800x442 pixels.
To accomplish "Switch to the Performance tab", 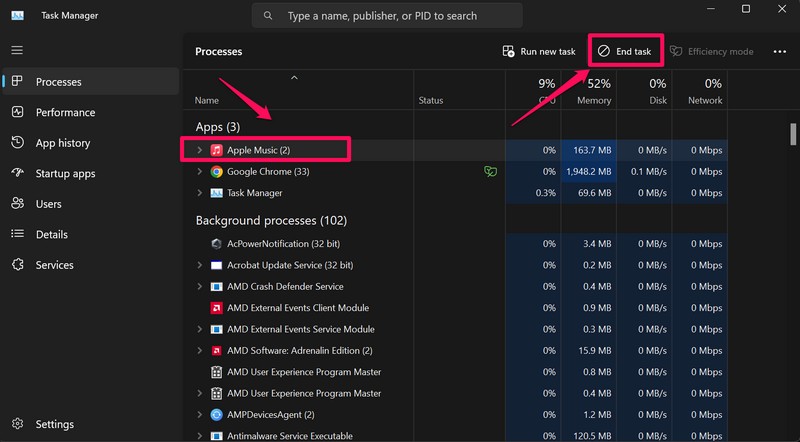I will pos(65,113).
